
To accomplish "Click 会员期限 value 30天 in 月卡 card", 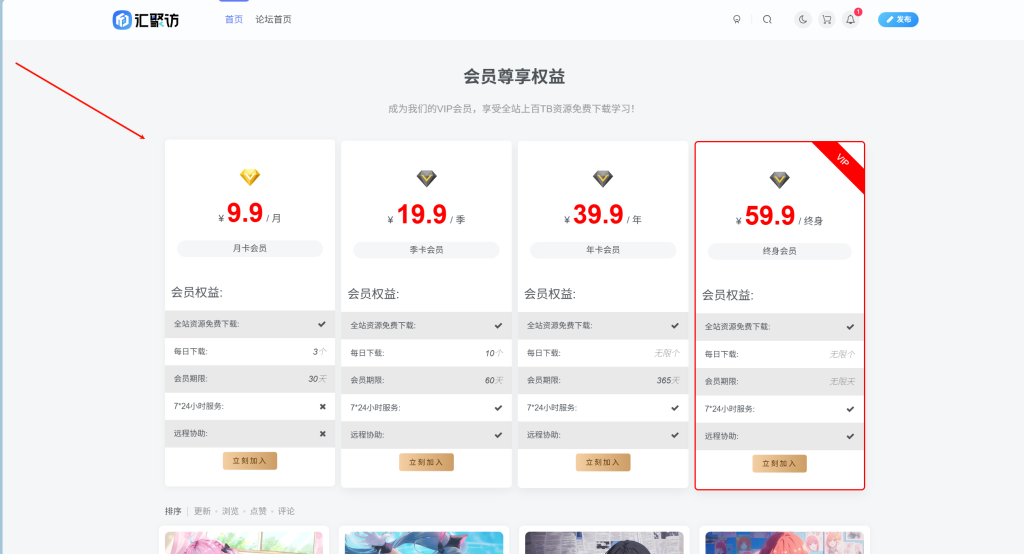I will tap(317, 379).
